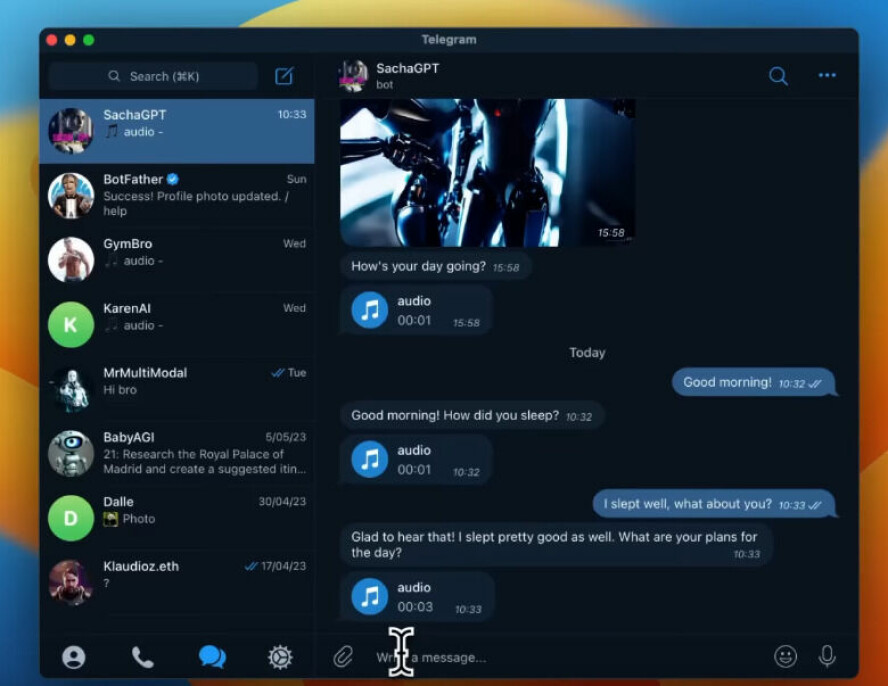Click the microphone voice message icon
This screenshot has height=686, width=888.
pos(827,656)
